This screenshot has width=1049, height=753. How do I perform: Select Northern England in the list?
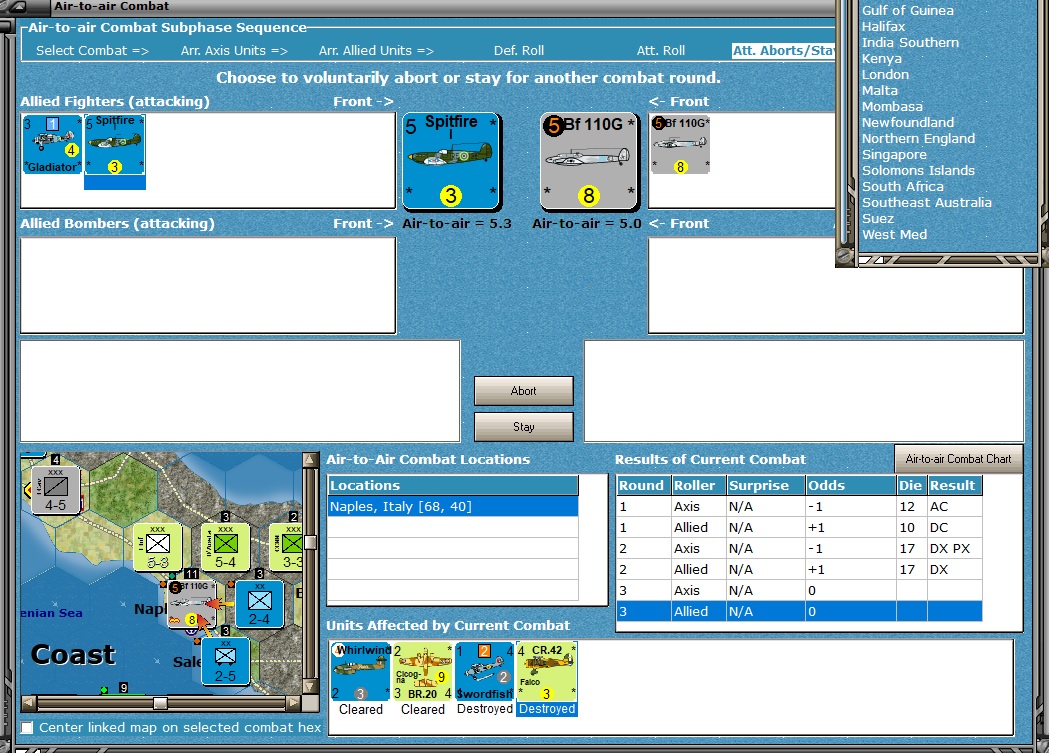(918, 139)
